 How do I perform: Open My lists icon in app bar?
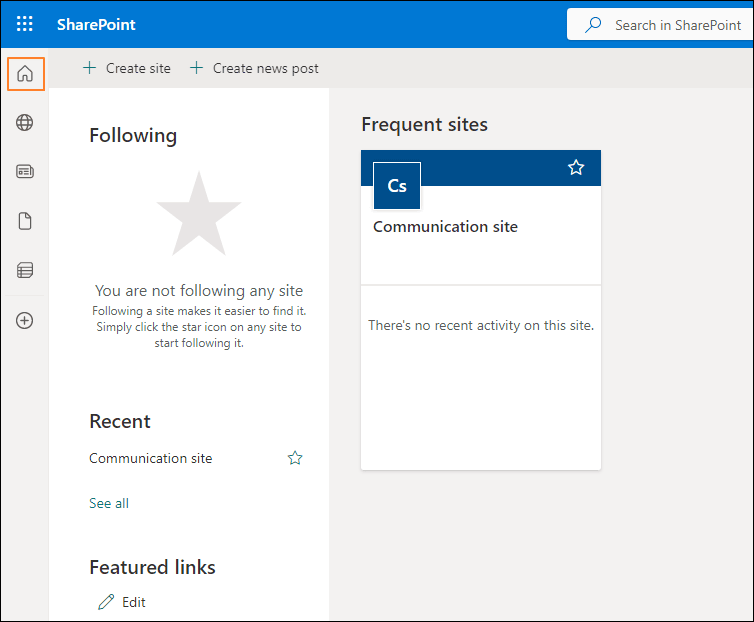pos(25,270)
